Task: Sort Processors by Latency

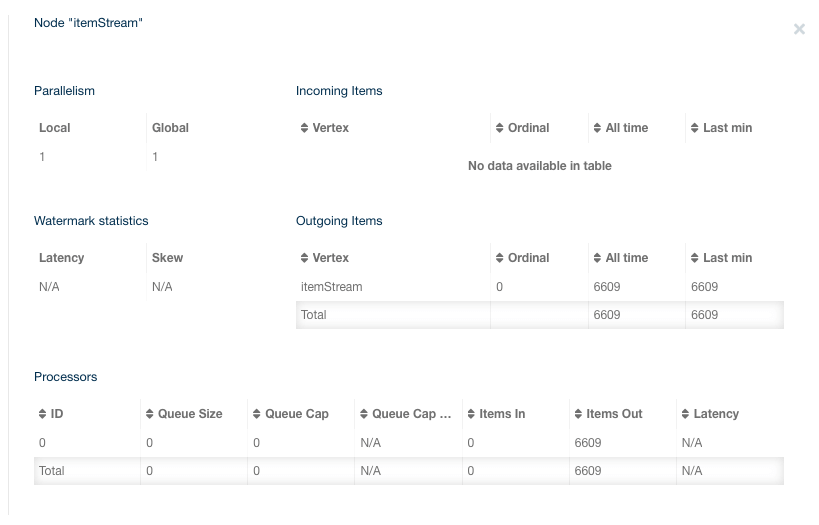Action: point(715,414)
